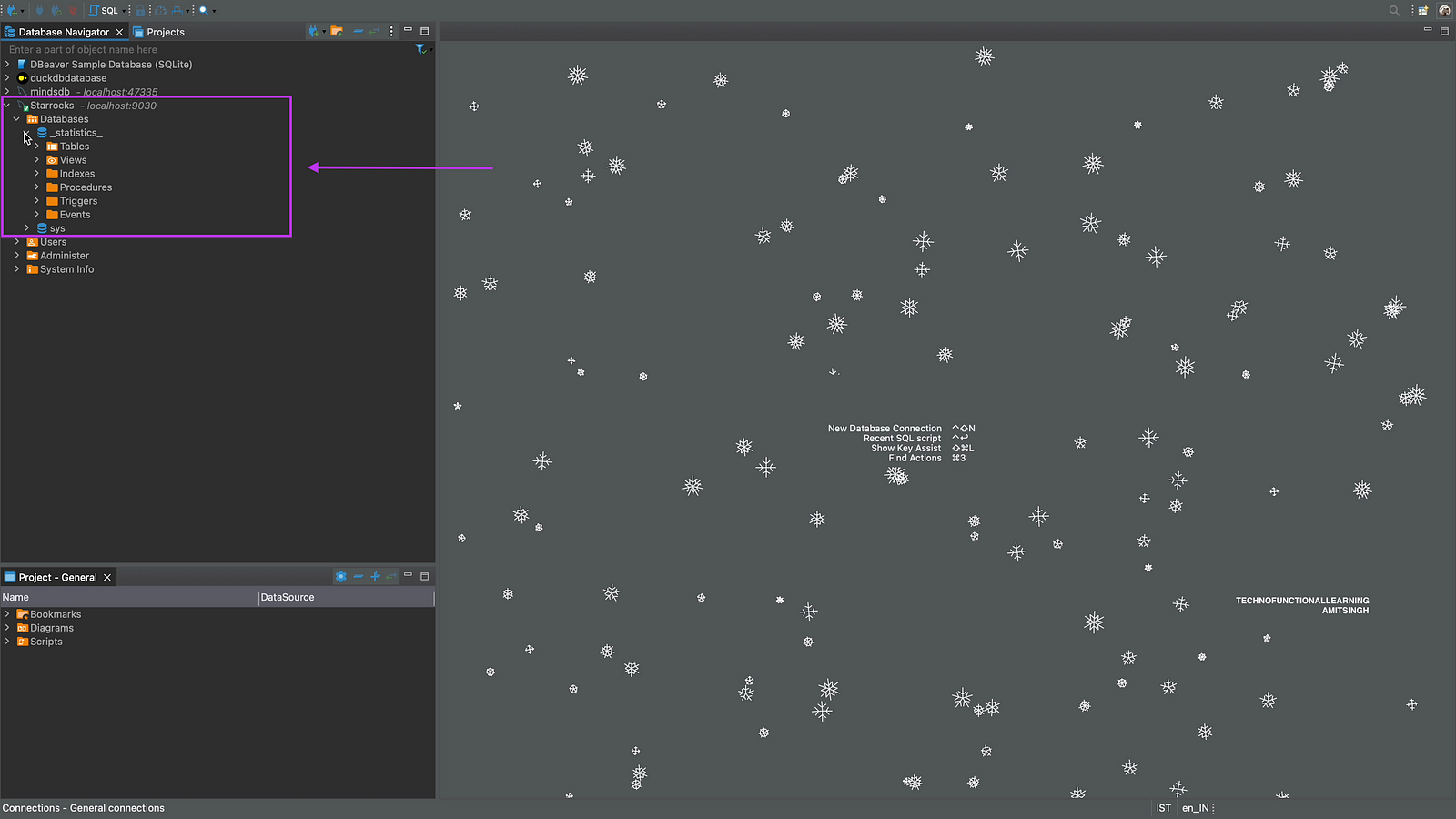Collapse the Starrocks connection node
1456x819 pixels.
point(7,106)
